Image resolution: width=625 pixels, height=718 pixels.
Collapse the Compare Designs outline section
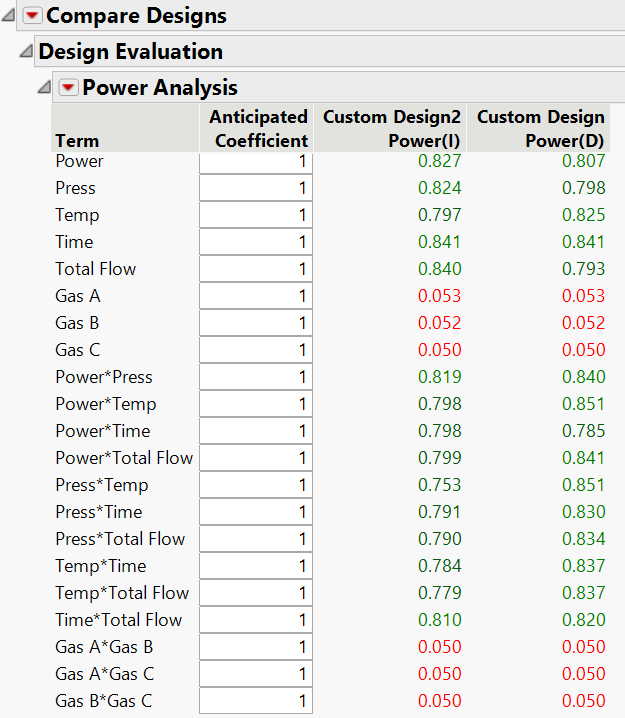click(x=8, y=16)
